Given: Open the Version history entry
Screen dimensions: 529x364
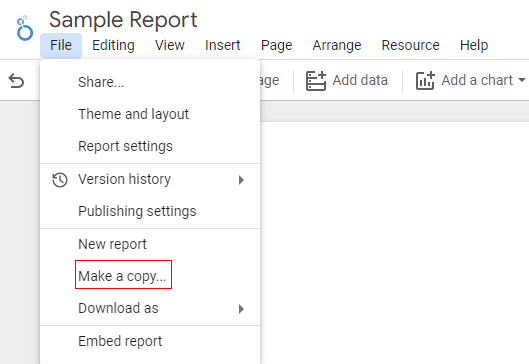Looking at the screenshot, I should tap(150, 179).
